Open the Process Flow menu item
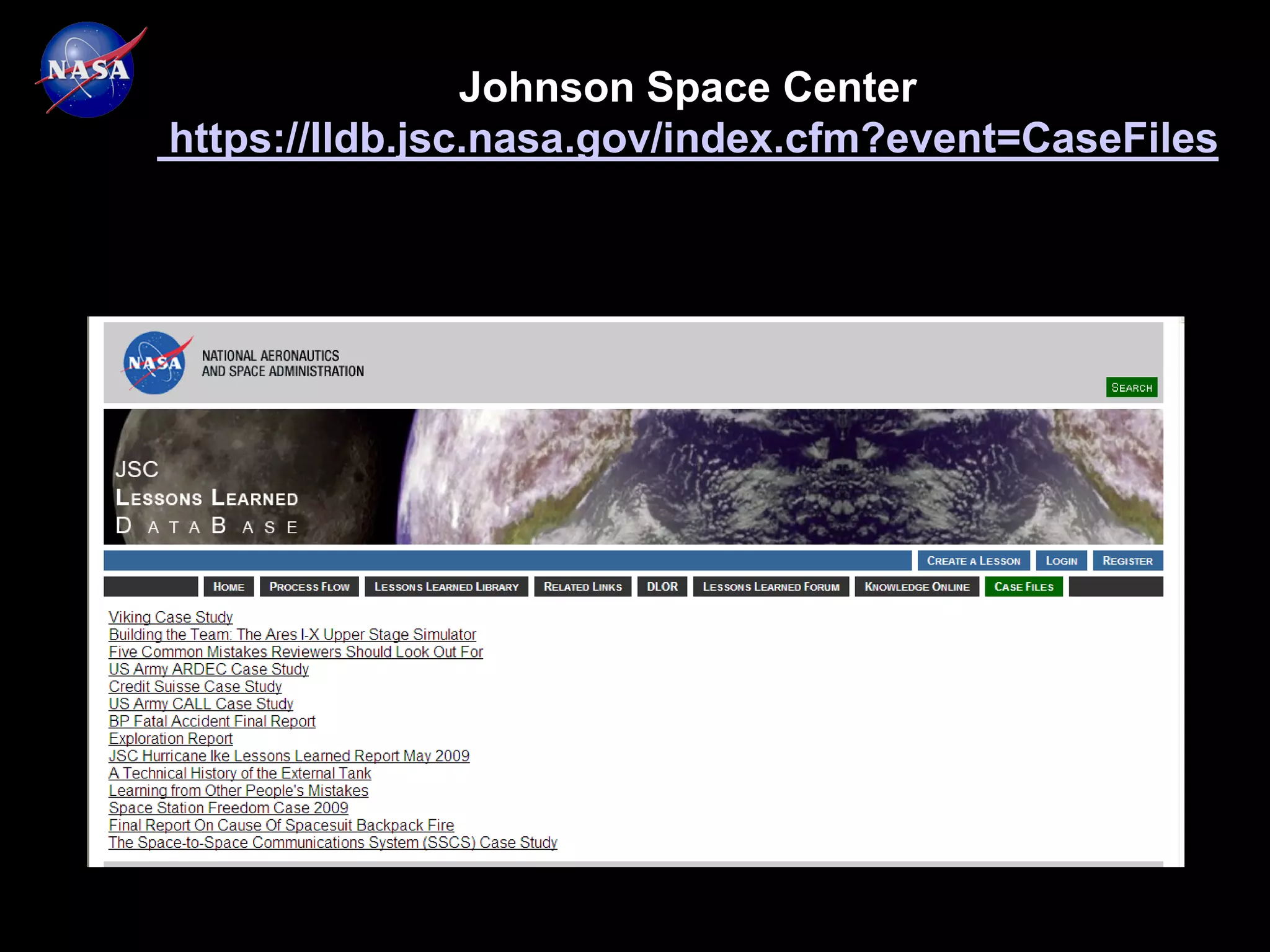 309,587
